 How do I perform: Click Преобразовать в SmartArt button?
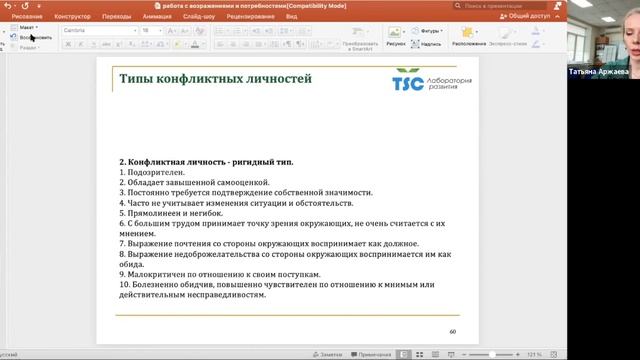[360, 38]
